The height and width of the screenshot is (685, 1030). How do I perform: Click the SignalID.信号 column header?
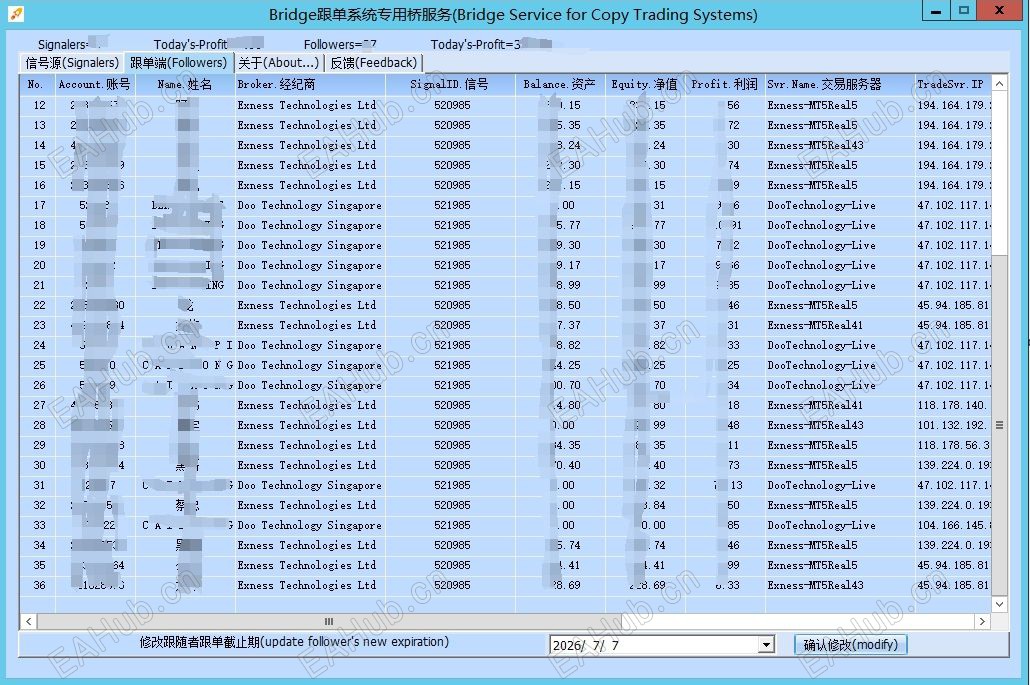click(450, 84)
